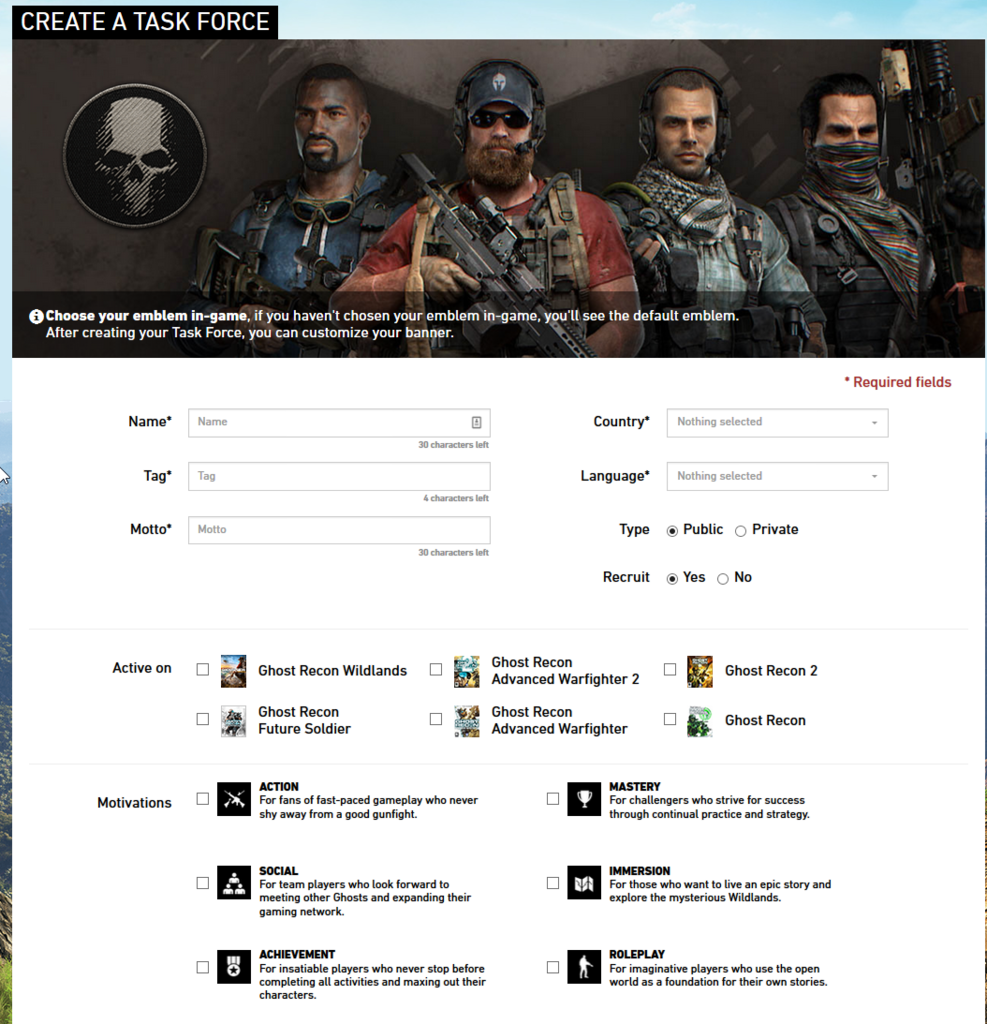Click the Ghost Recon Wildlands label
The width and height of the screenshot is (987, 1024).
coord(332,671)
